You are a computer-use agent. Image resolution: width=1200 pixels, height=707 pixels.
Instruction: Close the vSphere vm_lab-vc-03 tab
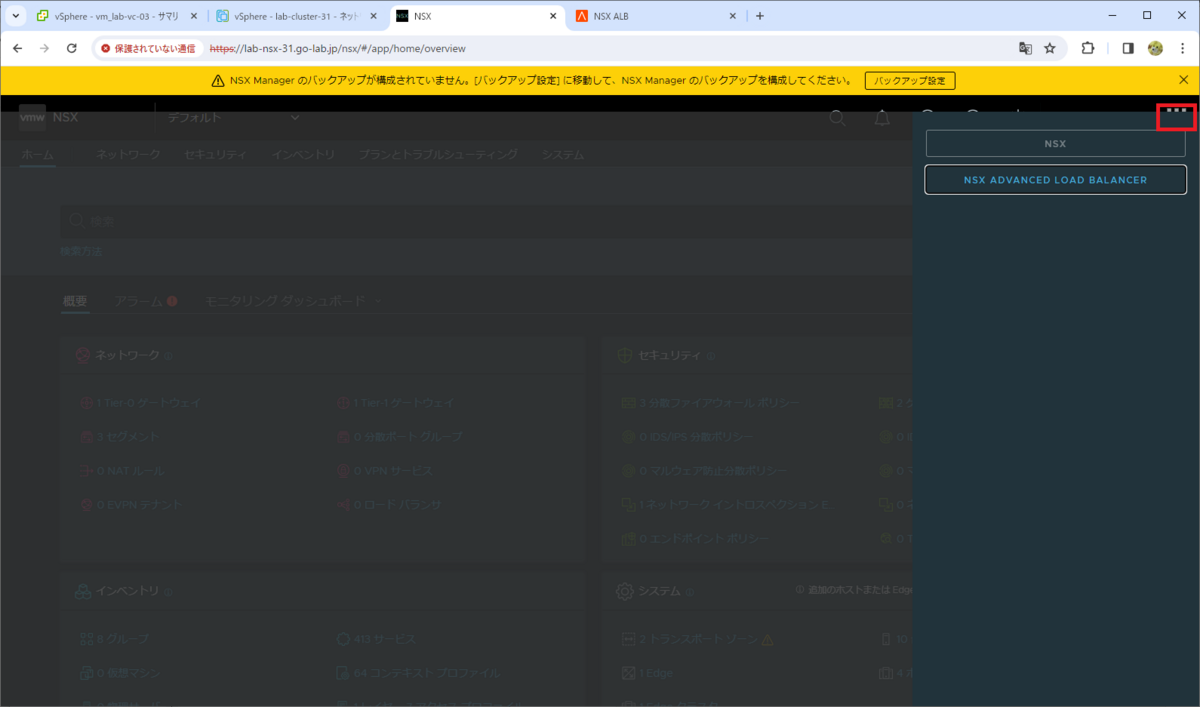194,16
